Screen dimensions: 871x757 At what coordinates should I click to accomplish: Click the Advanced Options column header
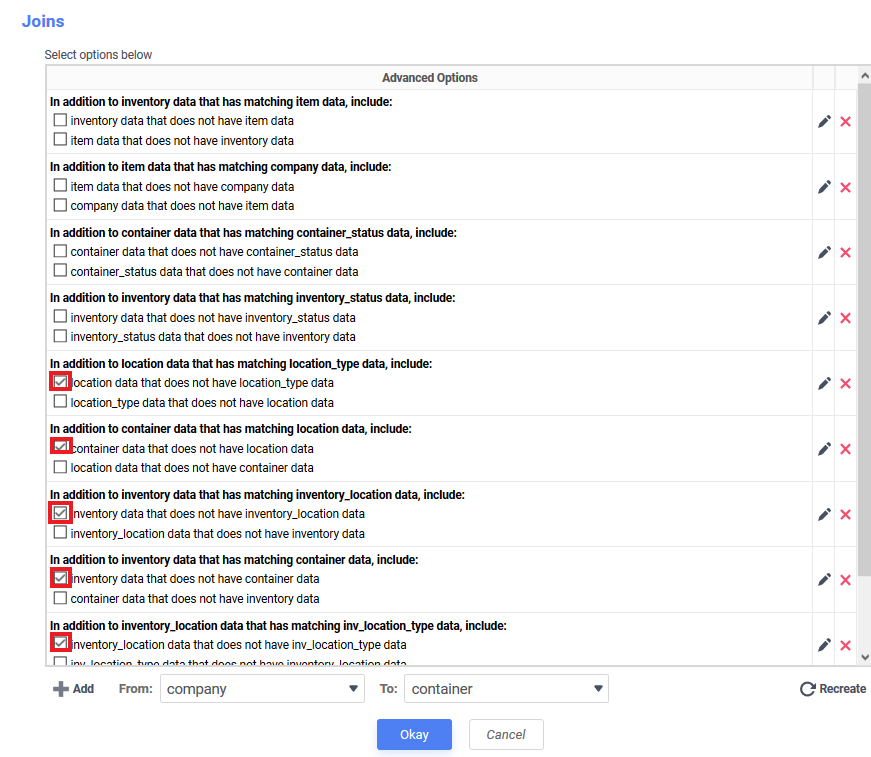(429, 78)
